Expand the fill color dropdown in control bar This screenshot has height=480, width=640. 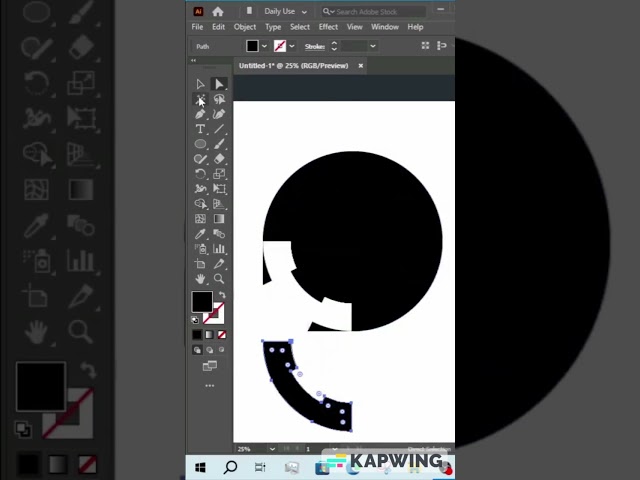264,46
